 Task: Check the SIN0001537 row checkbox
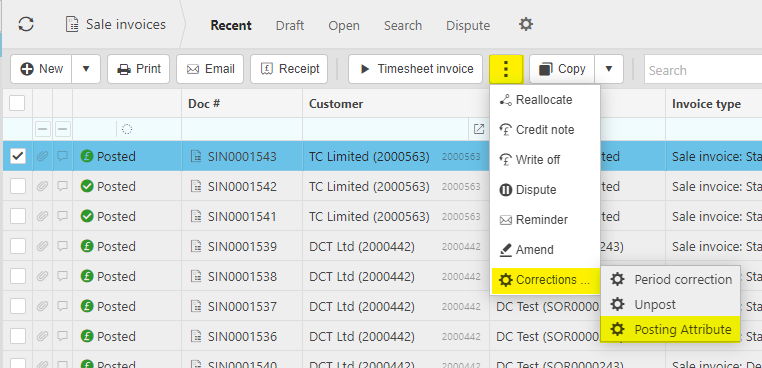coord(18,306)
